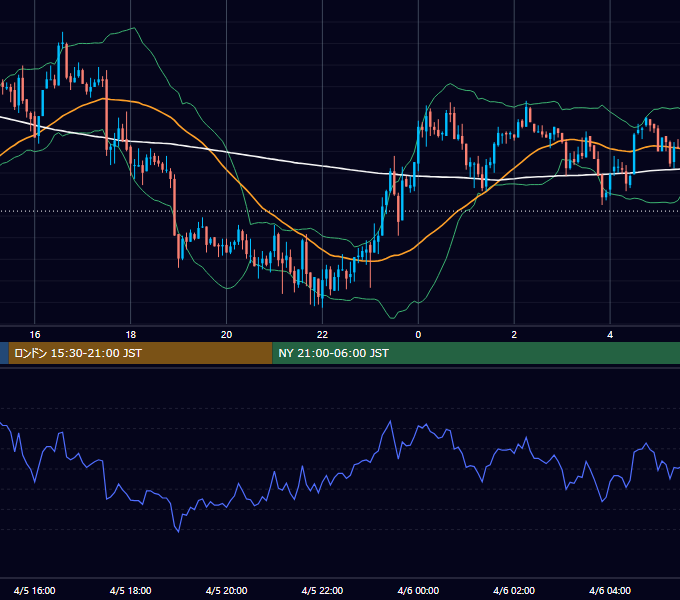Click the 16 hour label on the time axis
This screenshot has height=600, width=680.
tap(35, 335)
